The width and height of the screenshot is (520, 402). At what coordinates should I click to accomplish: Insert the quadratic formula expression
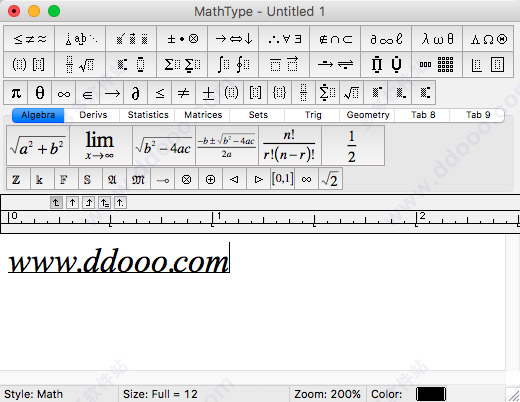click(227, 146)
